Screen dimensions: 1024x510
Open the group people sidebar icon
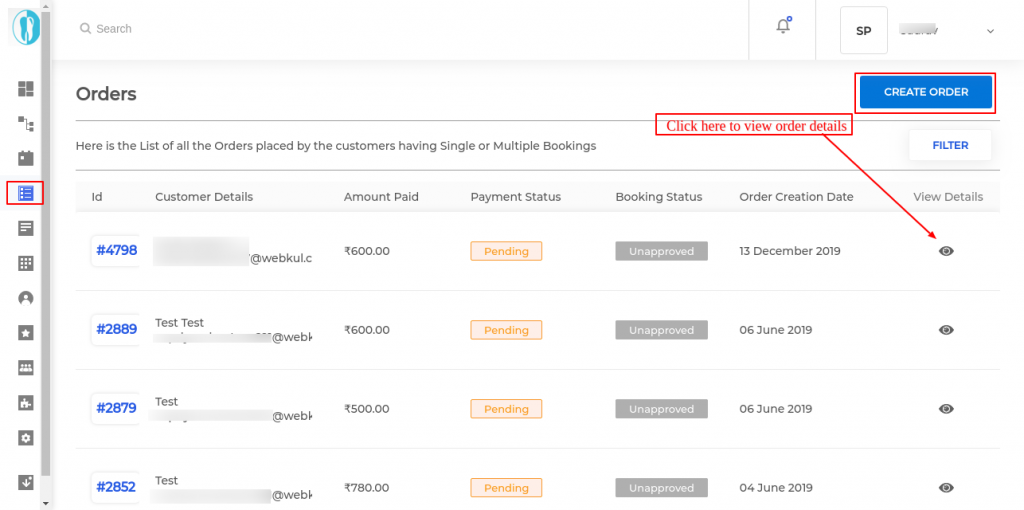[25, 368]
